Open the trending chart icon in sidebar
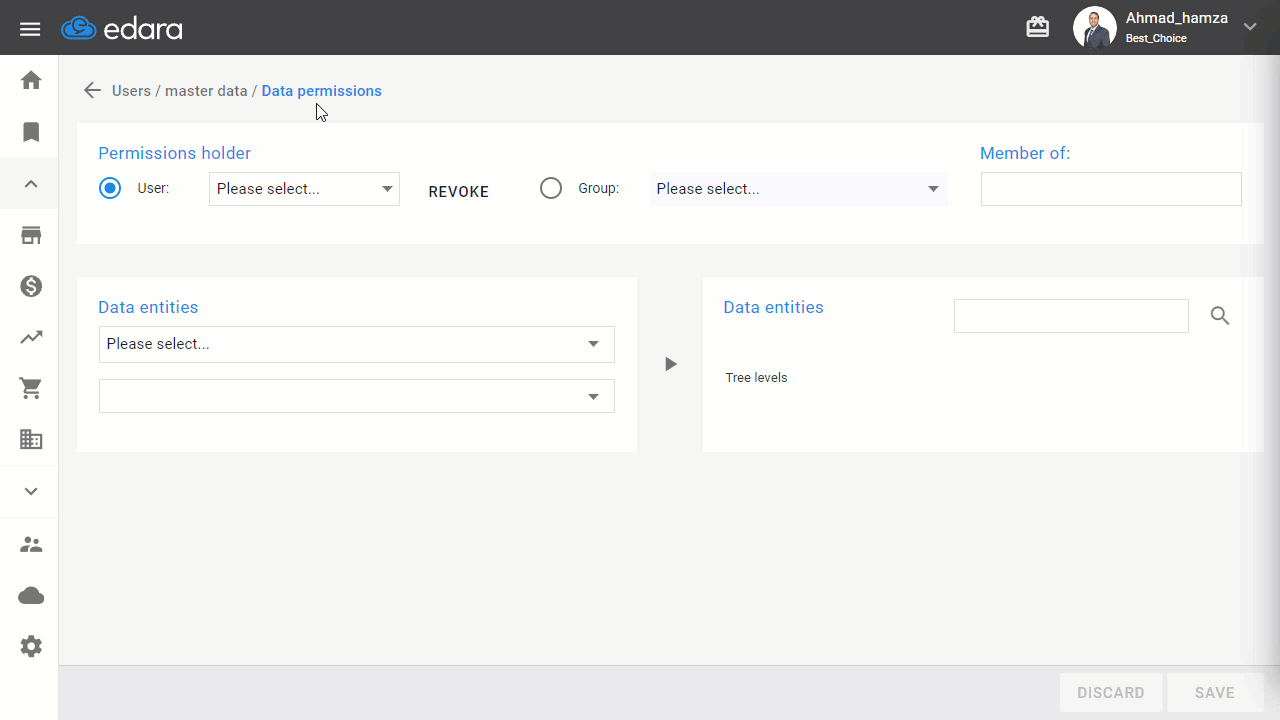 click(x=31, y=338)
